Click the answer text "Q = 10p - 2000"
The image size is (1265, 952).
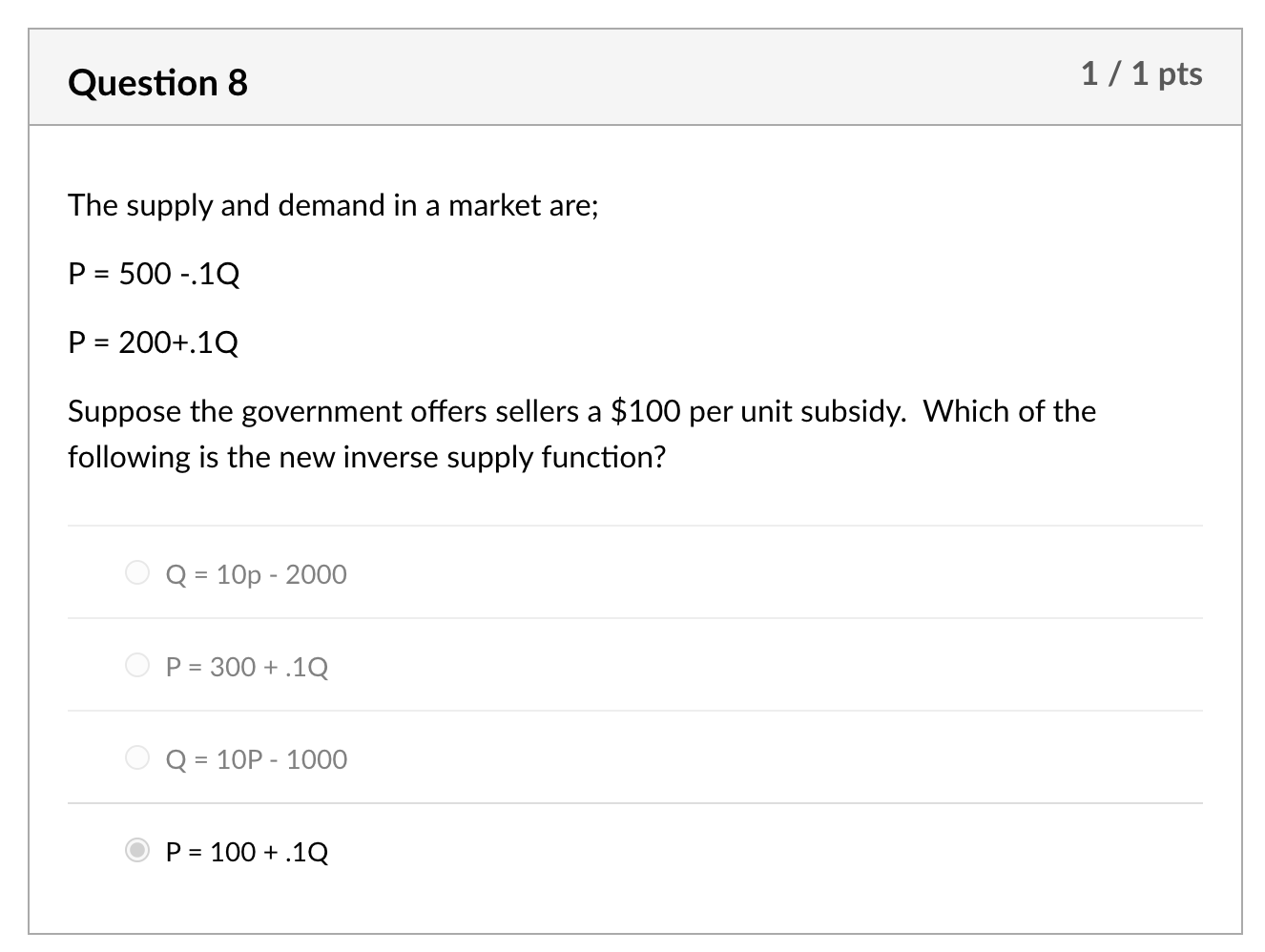click(256, 574)
